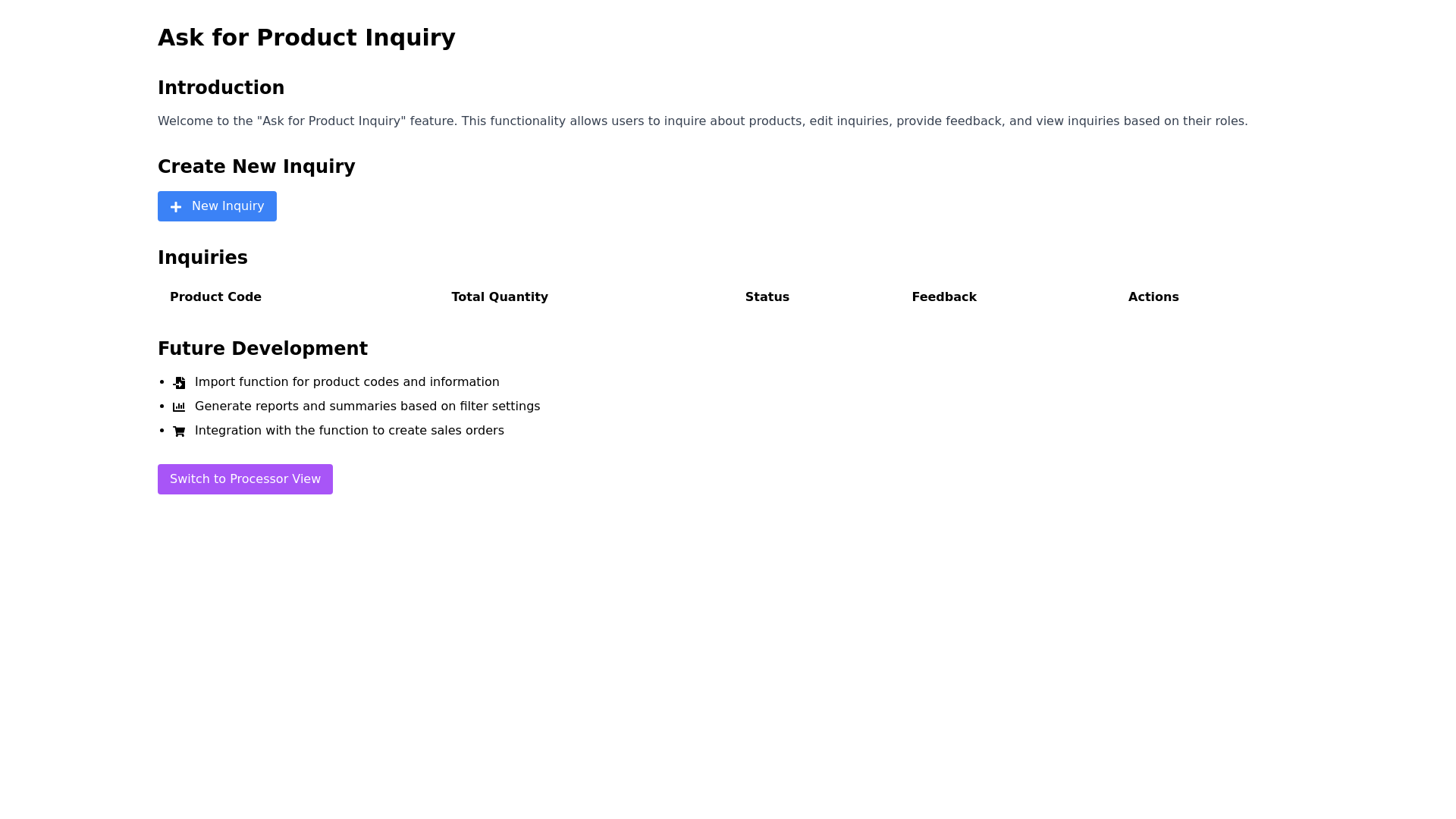Select the Status column header
The width and height of the screenshot is (1456, 819).
tap(767, 297)
